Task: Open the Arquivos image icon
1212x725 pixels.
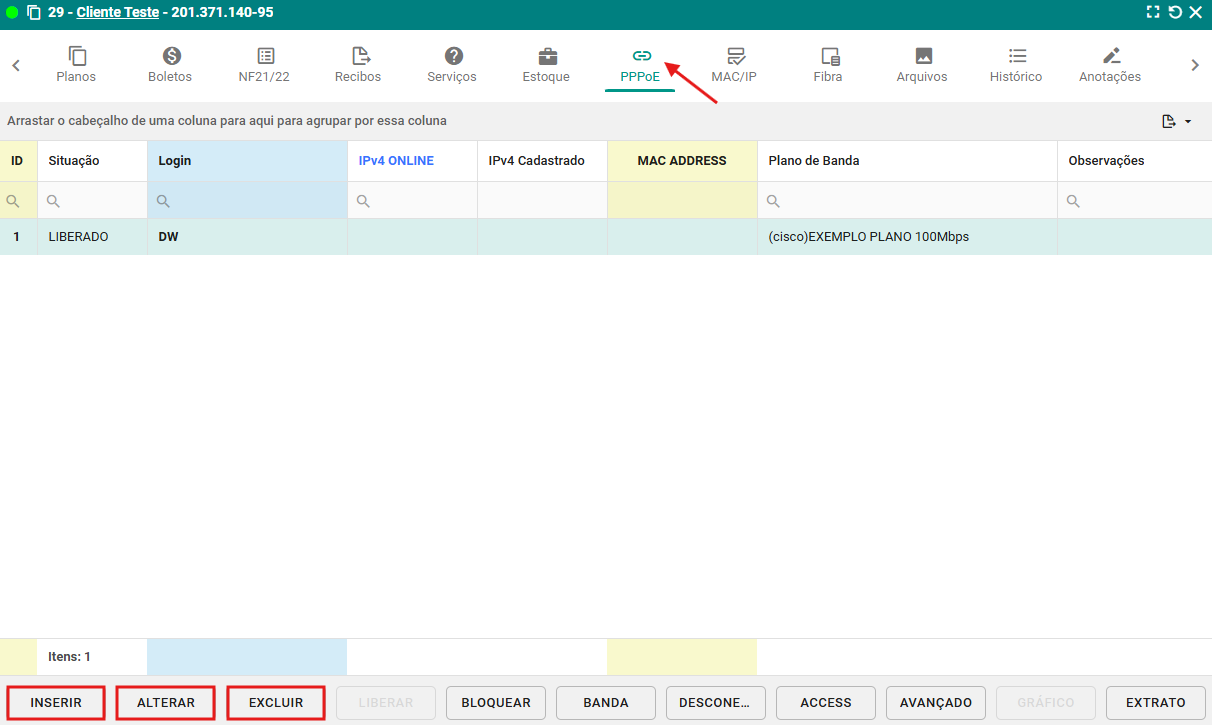Action: click(922, 56)
